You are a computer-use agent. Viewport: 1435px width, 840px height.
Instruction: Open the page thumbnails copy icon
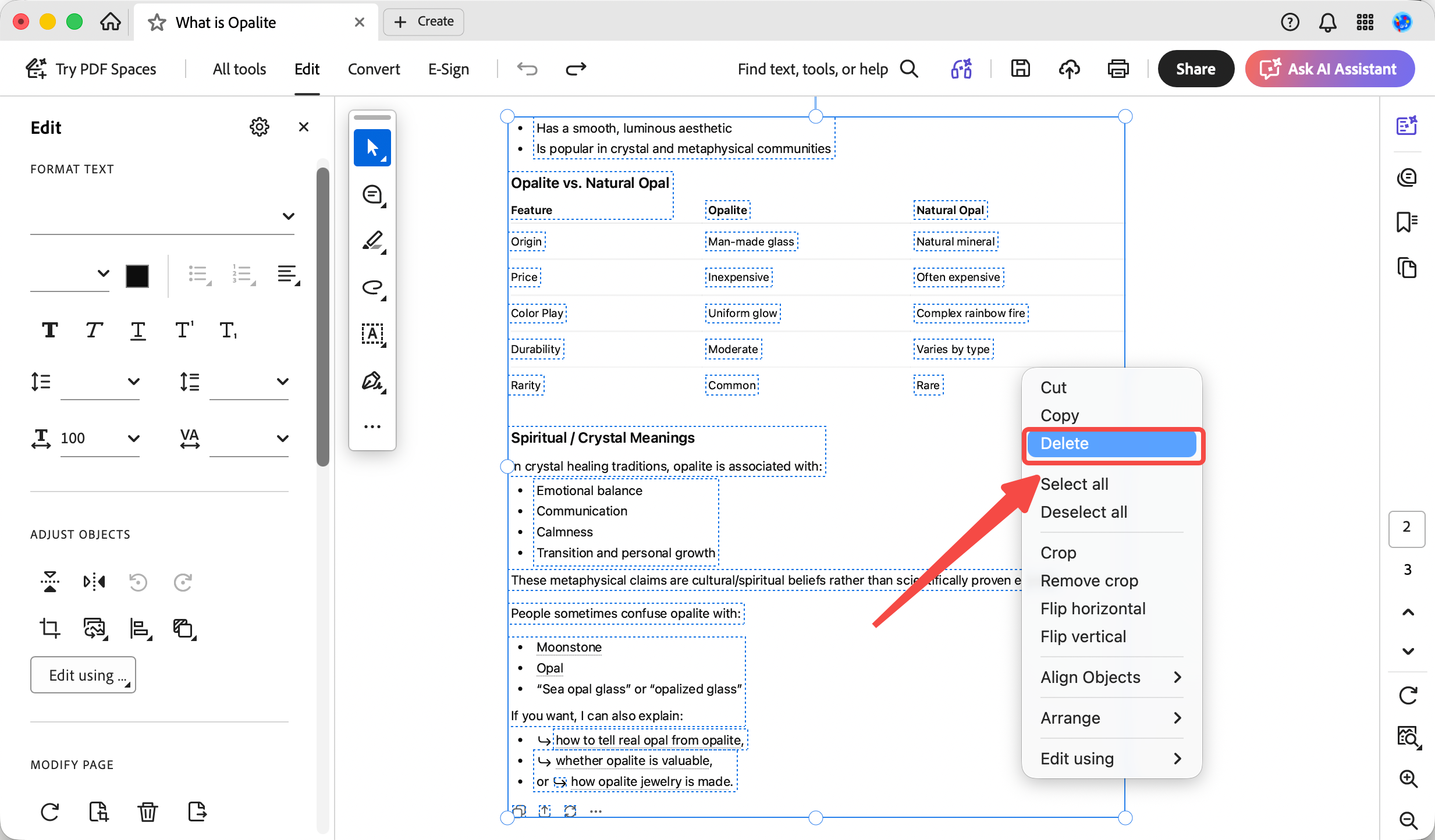(1406, 268)
